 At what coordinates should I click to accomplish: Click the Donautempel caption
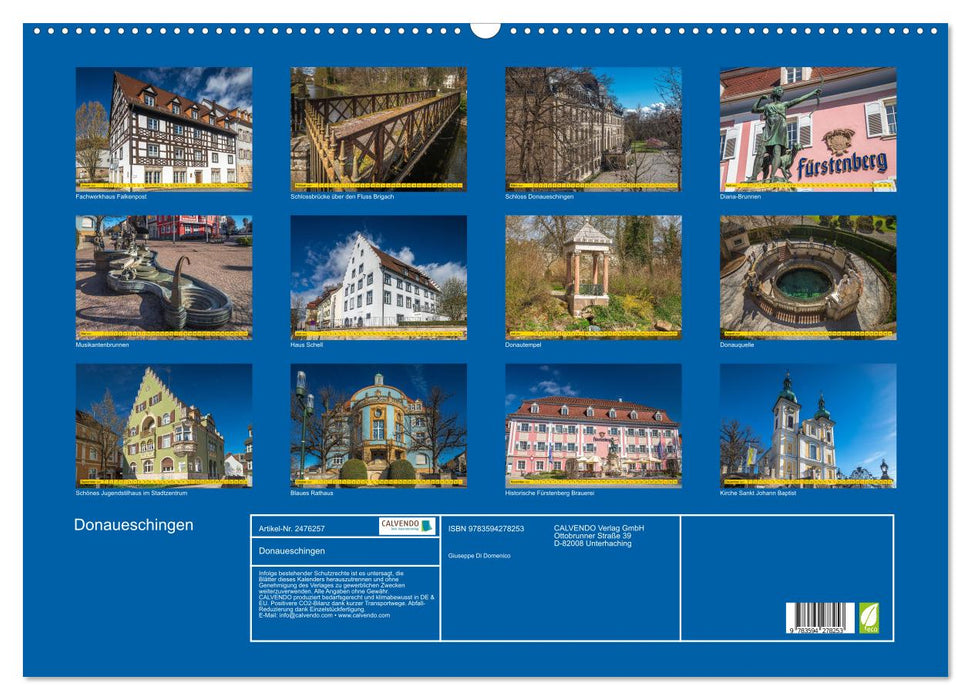[x=523, y=344]
